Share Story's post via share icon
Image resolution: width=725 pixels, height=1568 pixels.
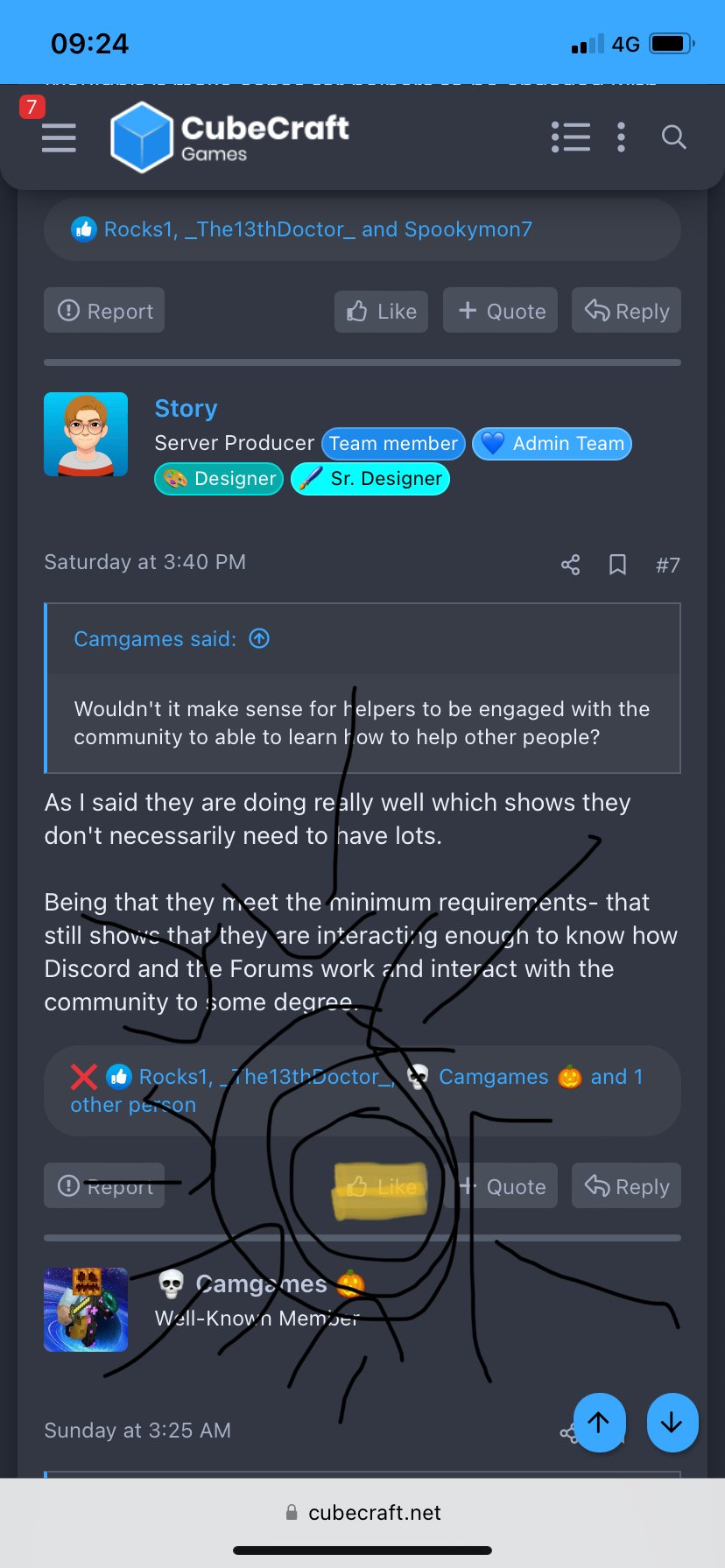click(x=570, y=565)
